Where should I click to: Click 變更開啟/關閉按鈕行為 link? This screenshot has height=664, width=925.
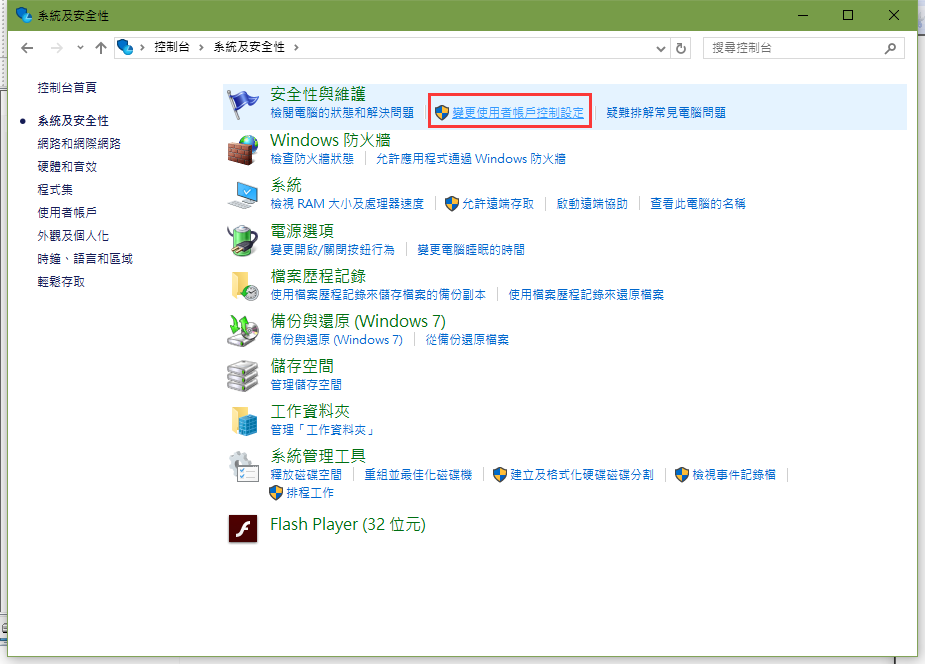click(333, 249)
